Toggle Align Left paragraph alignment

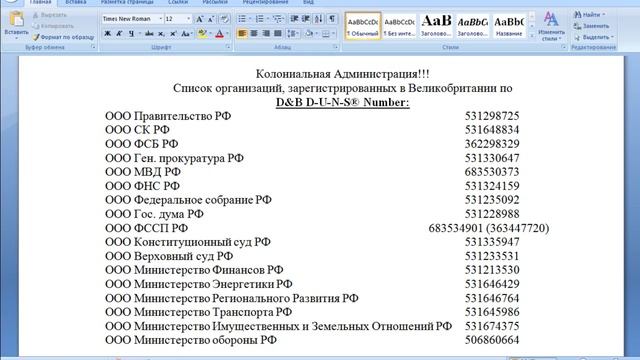[242, 33]
